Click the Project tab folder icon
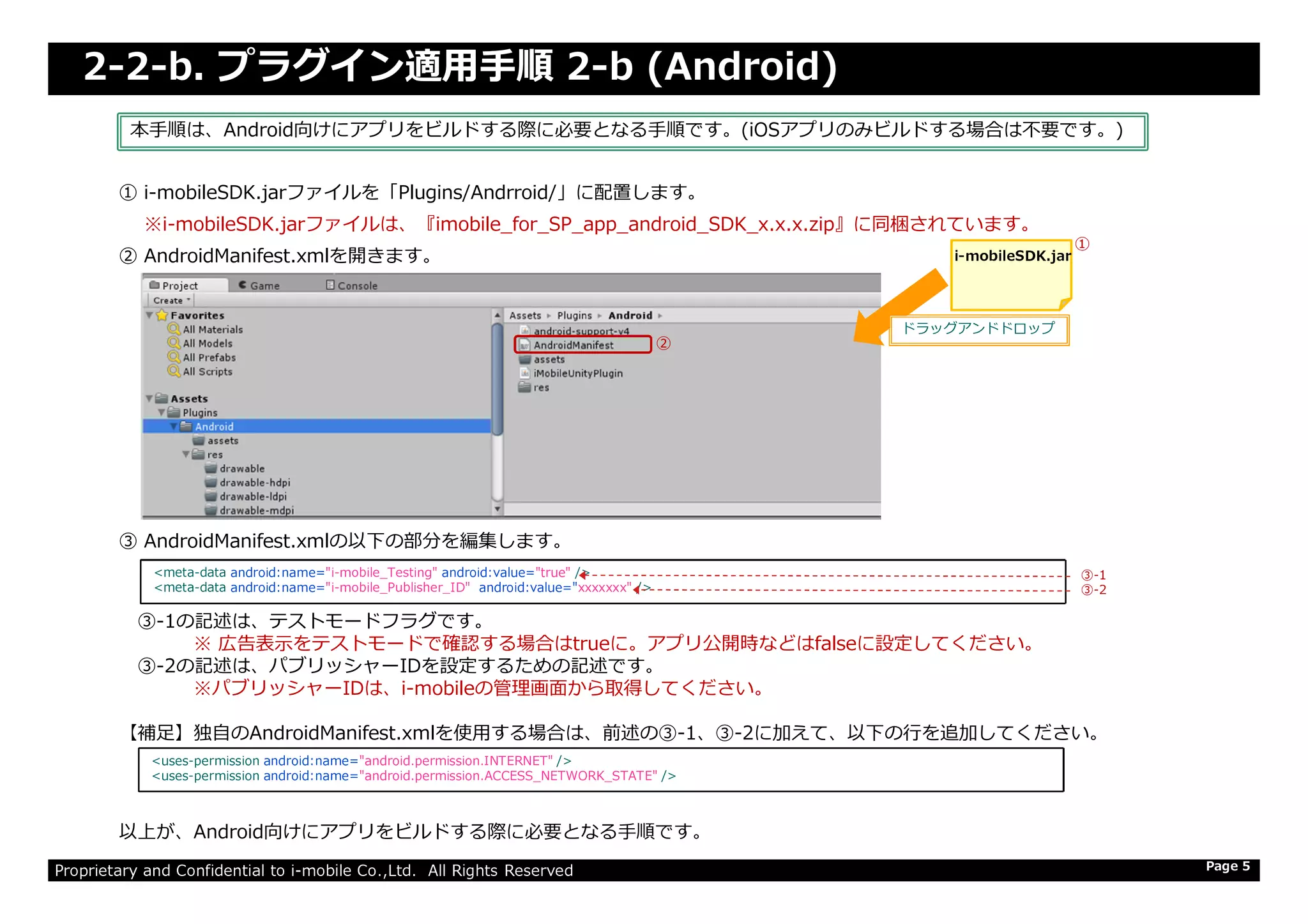This screenshot has width=1308, height=924. 155,285
